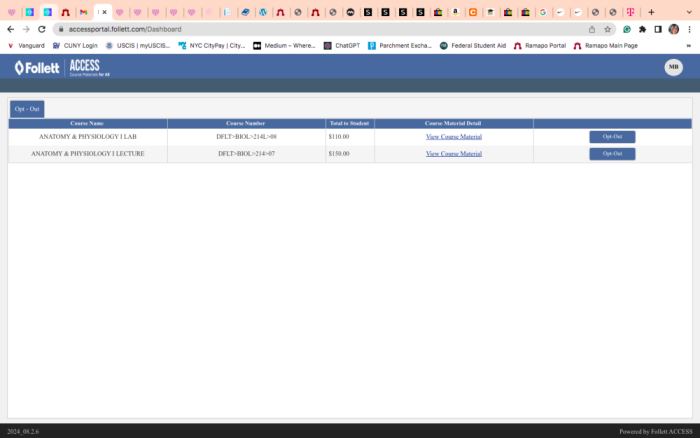Open the Ramapo Main Page bookmark
The width and height of the screenshot is (700, 438).
[x=605, y=46]
